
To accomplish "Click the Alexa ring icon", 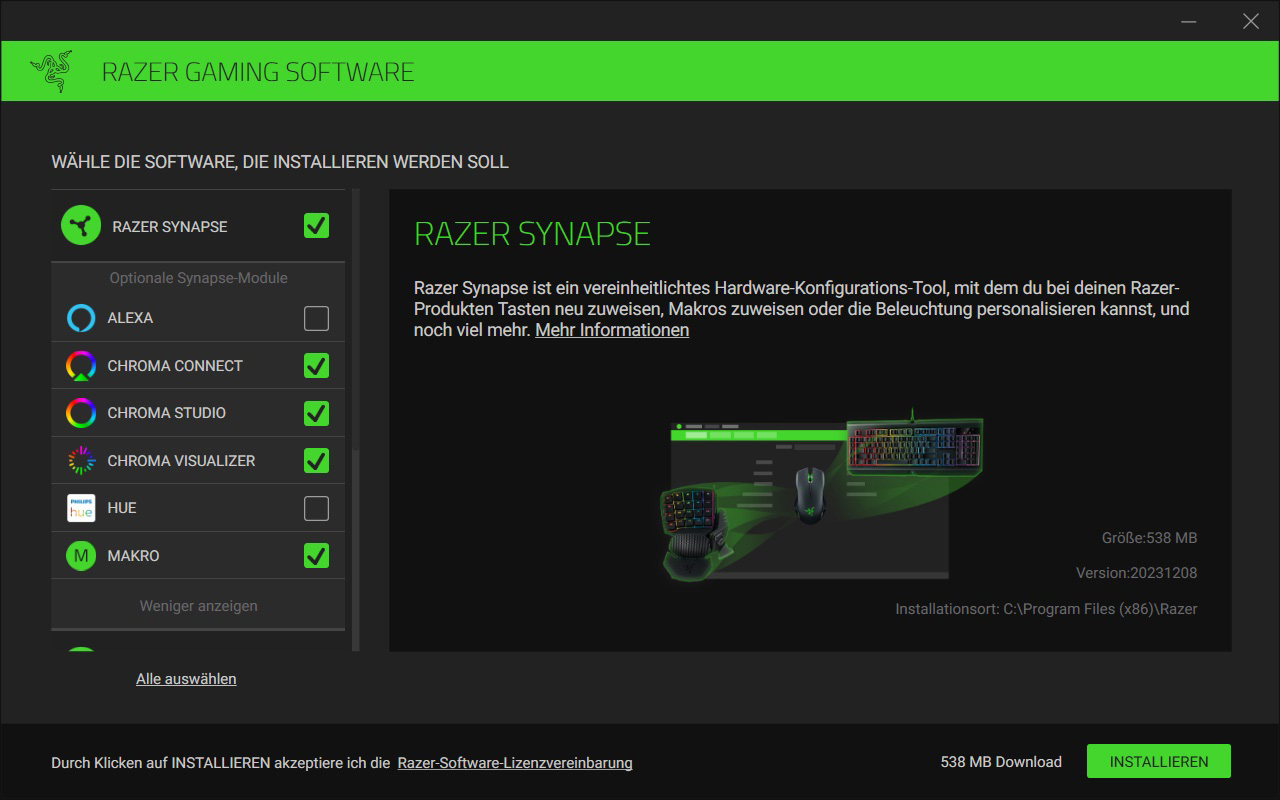I will pos(81,318).
